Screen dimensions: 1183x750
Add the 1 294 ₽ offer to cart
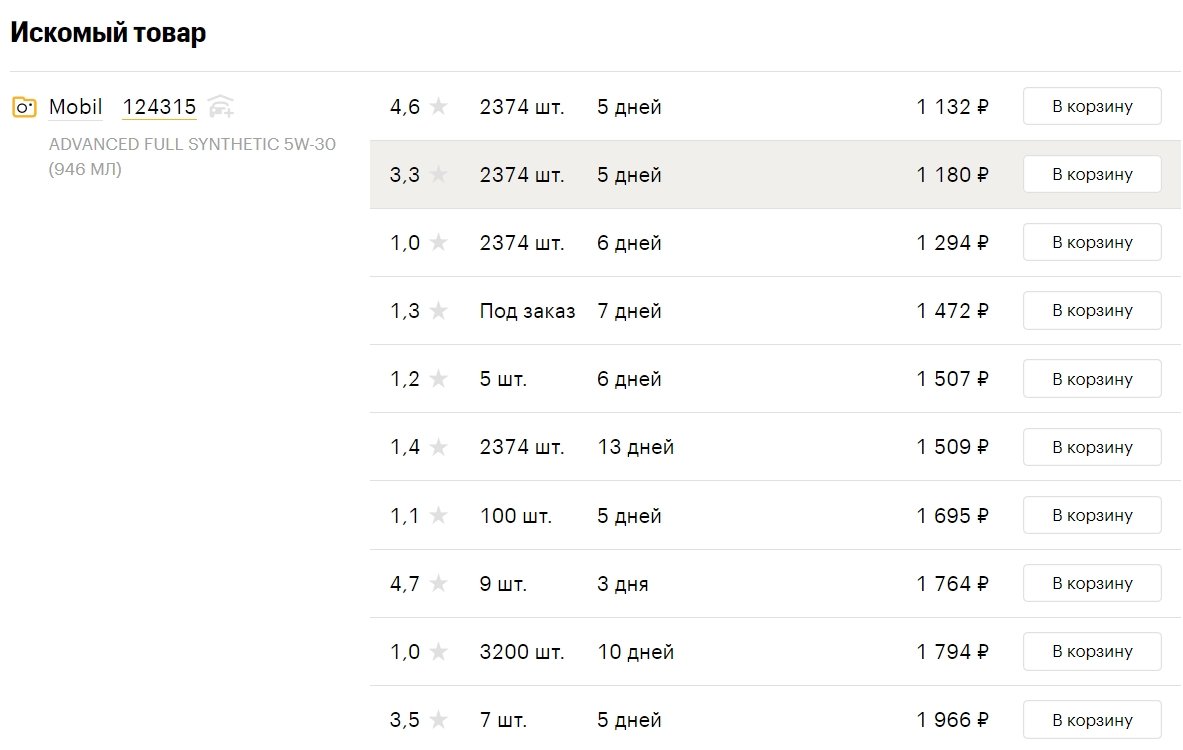[1092, 242]
